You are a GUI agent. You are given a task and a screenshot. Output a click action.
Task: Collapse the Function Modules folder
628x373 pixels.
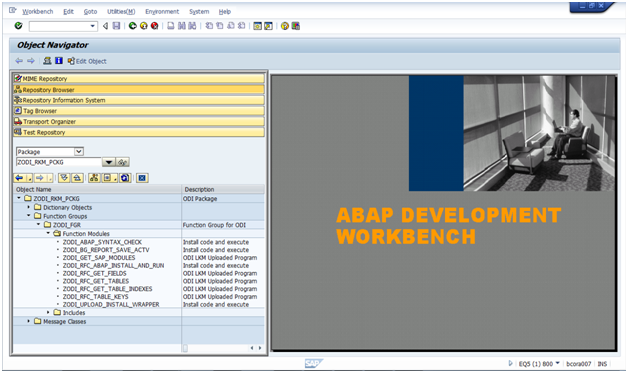(x=48, y=233)
